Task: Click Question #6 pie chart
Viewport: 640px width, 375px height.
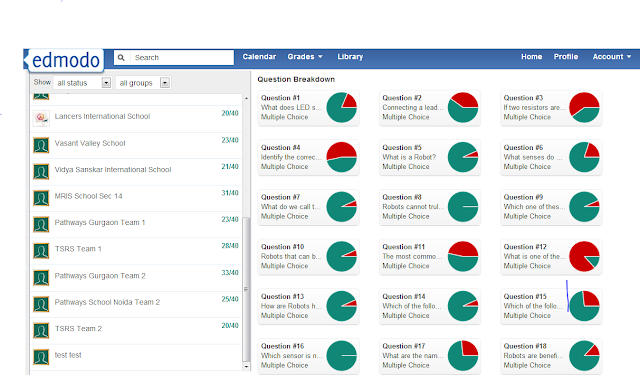Action: click(584, 157)
